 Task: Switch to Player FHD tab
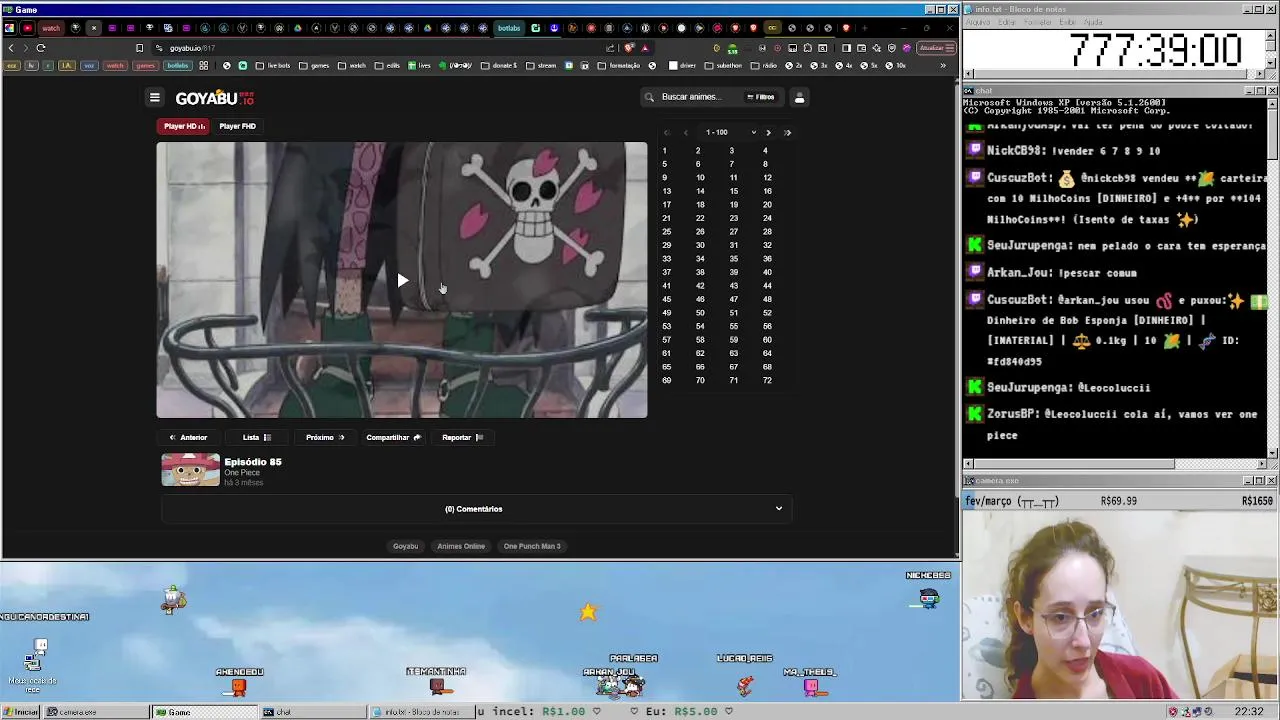click(237, 126)
